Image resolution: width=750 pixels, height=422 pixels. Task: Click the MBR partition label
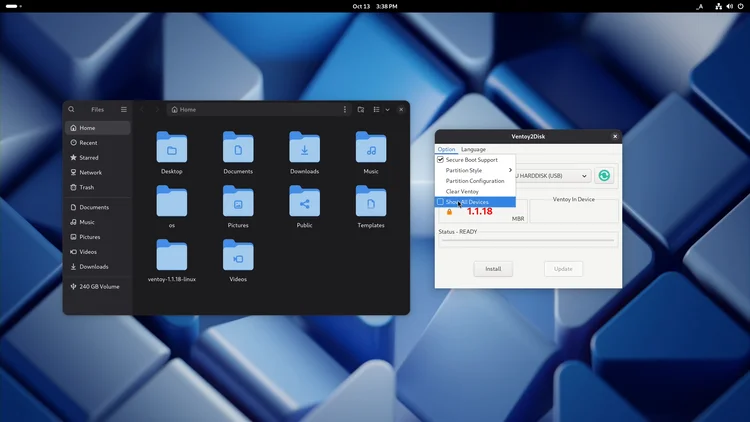pos(518,219)
